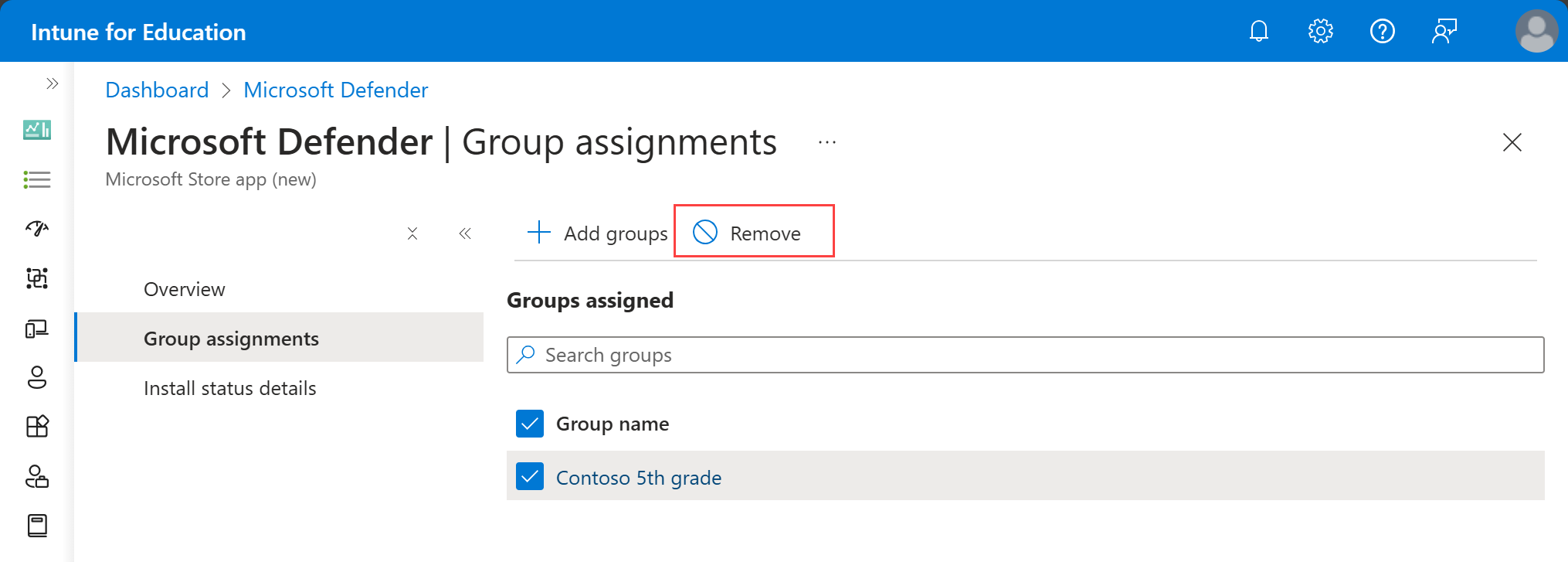Open the book icon in sidebar
The width and height of the screenshot is (1568, 562).
(x=37, y=526)
